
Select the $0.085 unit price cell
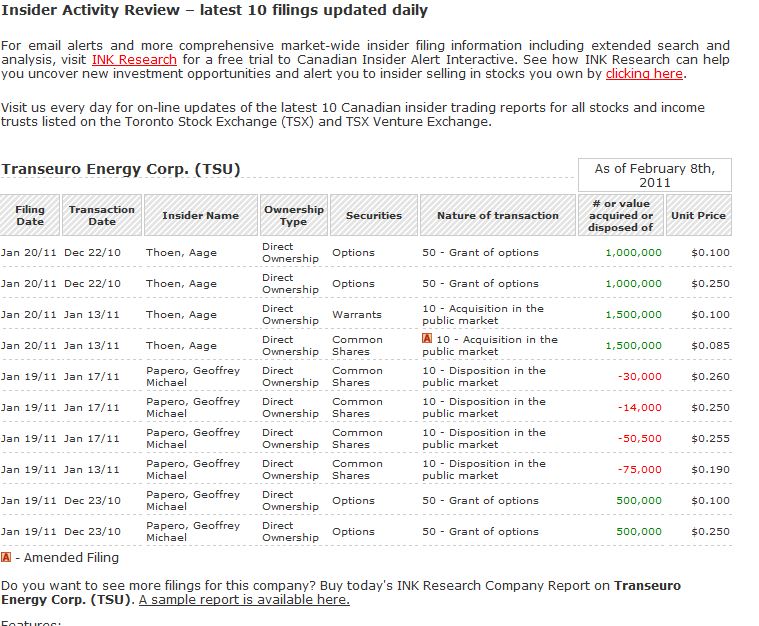[710, 346]
